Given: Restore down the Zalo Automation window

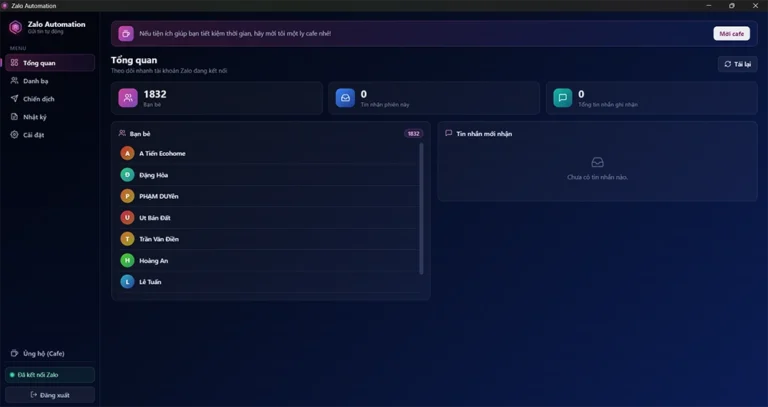Looking at the screenshot, I should click(x=732, y=6).
